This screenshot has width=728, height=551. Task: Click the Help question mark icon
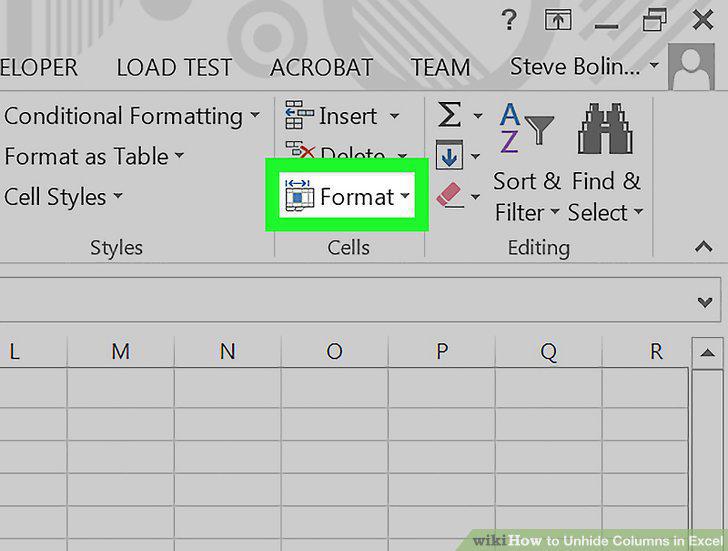click(x=509, y=20)
